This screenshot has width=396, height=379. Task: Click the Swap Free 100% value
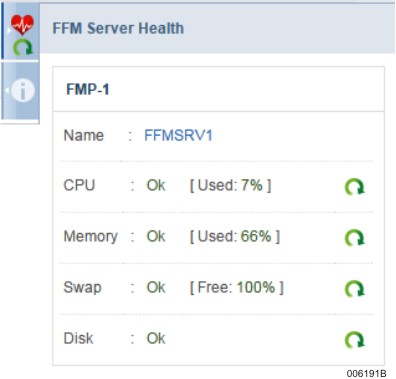tap(237, 287)
